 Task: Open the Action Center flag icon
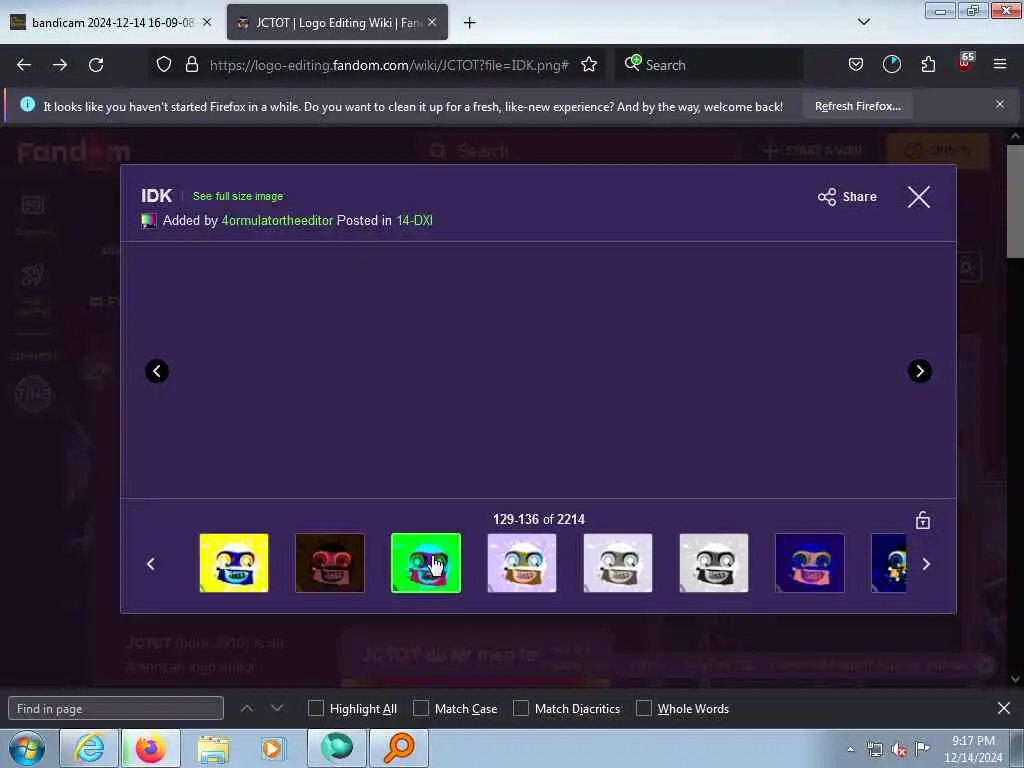pyautogui.click(x=922, y=748)
